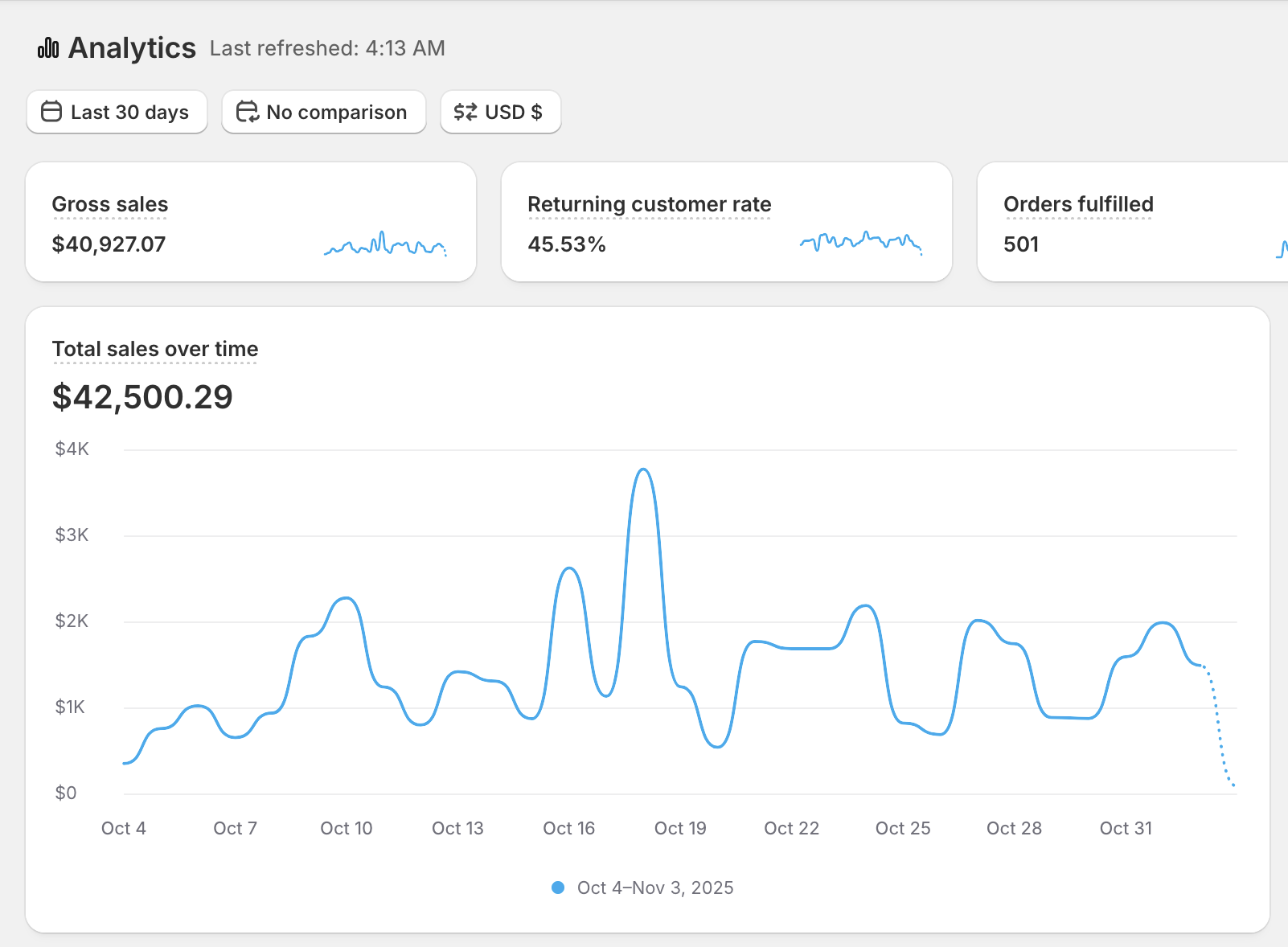Screen dimensions: 1288x947
Task: Click the Oct 13 axis label
Action: tap(457, 828)
